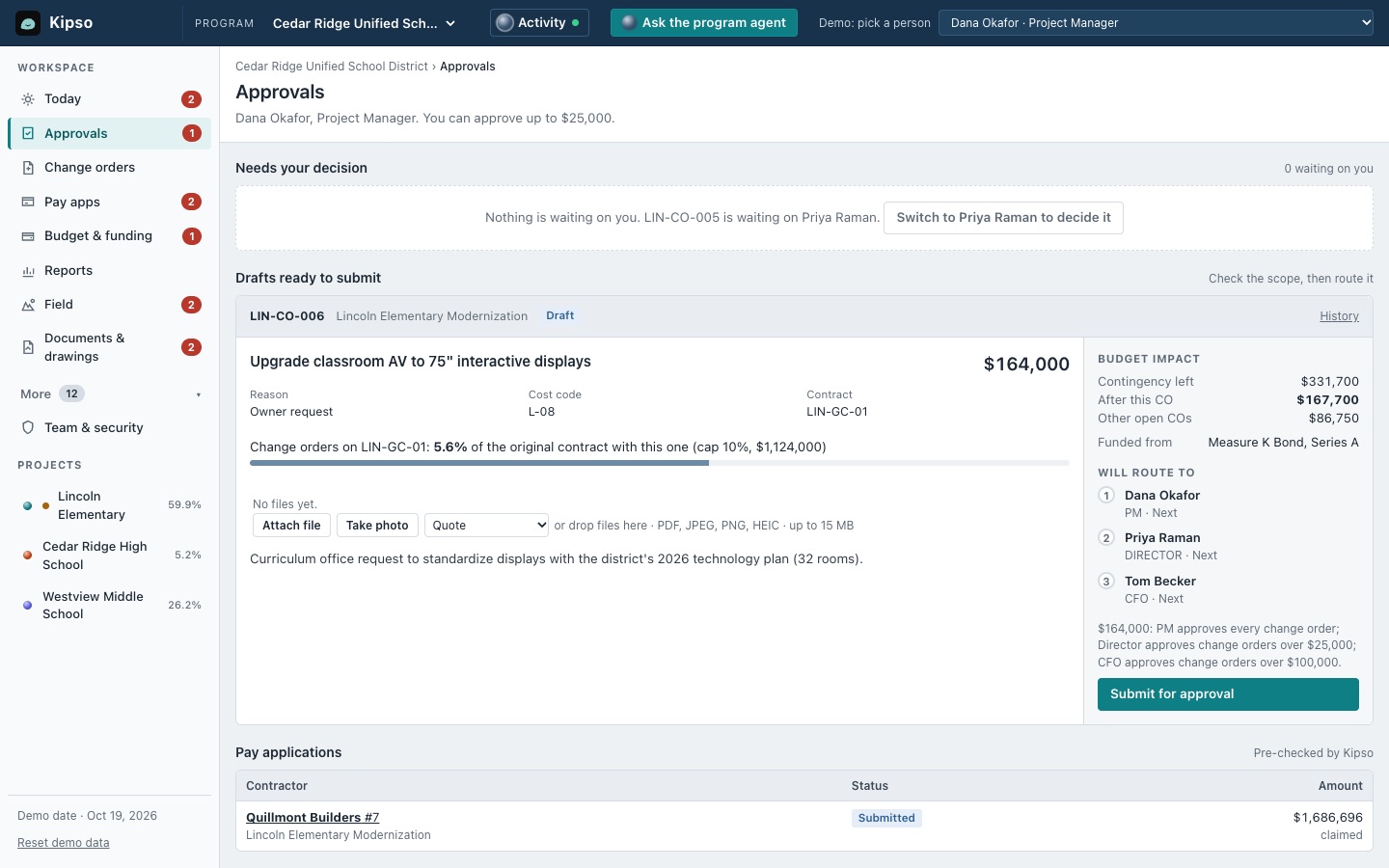This screenshot has height=868, width=1389.
Task: Click the Kipso logo icon
Action: point(28,23)
